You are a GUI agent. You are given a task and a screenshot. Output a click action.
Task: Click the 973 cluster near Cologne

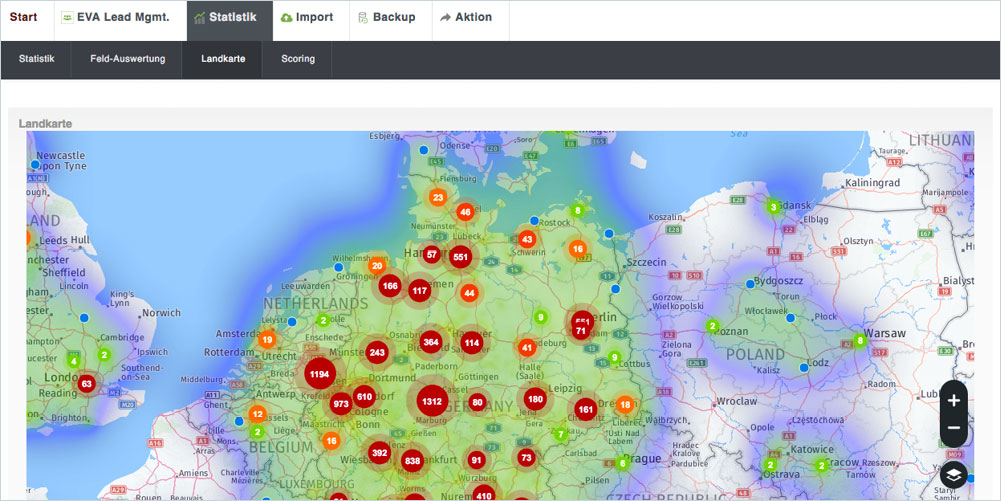(341, 404)
